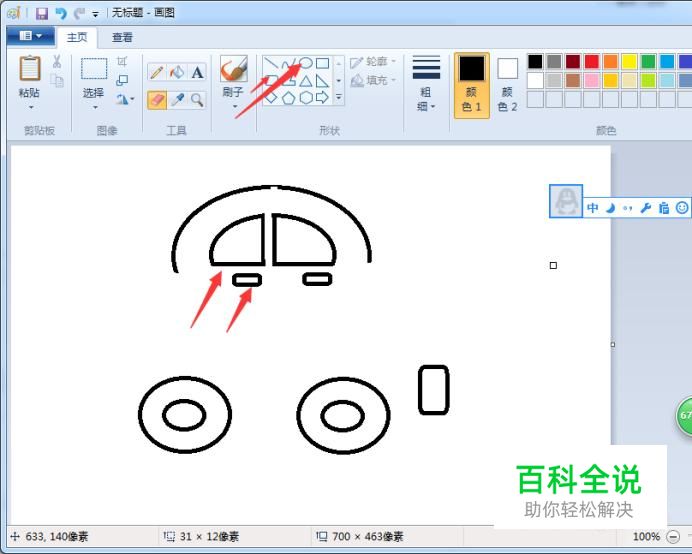The height and width of the screenshot is (554, 692).
Task: Expand the Select (选择) dropdown arrow
Action: pos(95,107)
